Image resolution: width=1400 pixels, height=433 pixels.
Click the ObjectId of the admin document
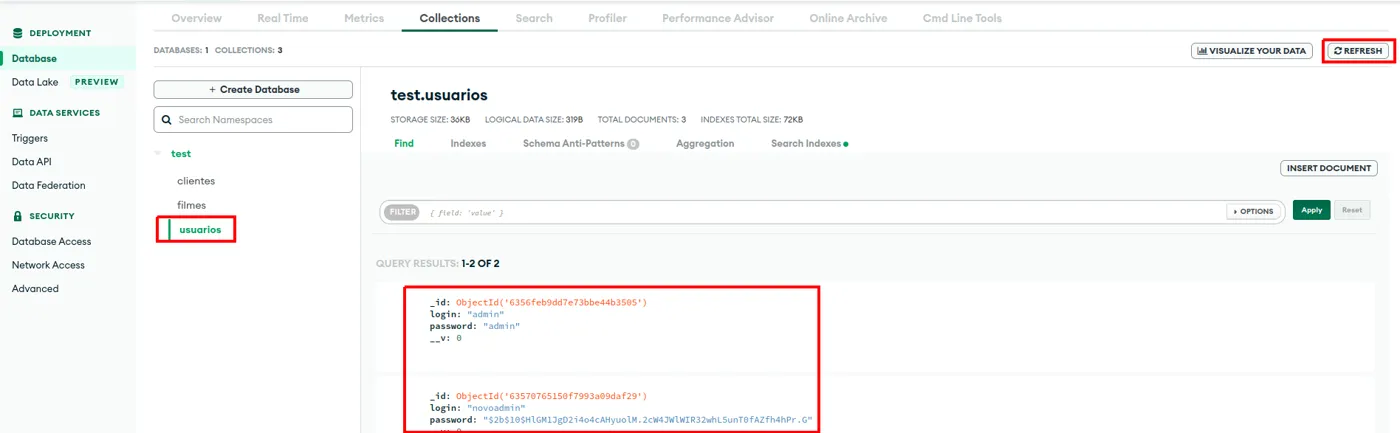(x=551, y=302)
